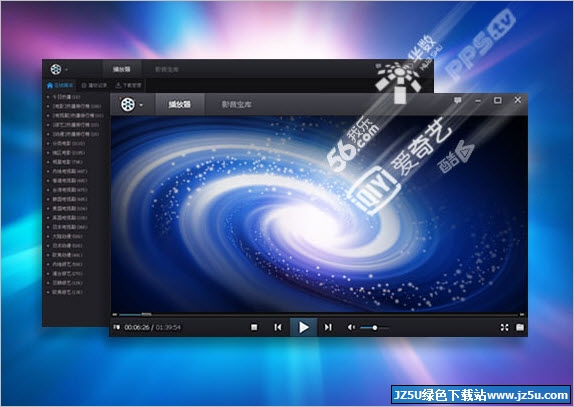Click the tiny icon at progress bar's right end
This screenshot has height=407, width=574.
(x=522, y=314)
